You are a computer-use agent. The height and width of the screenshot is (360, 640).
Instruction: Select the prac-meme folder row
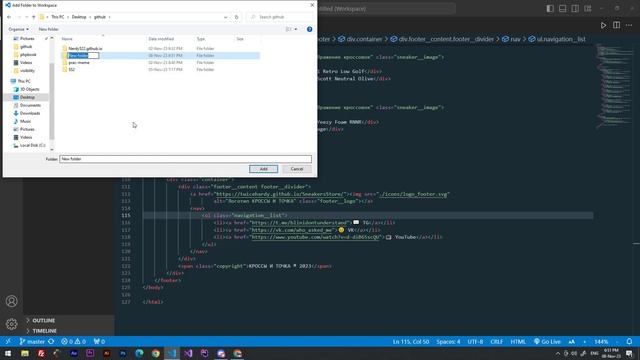click(160, 62)
